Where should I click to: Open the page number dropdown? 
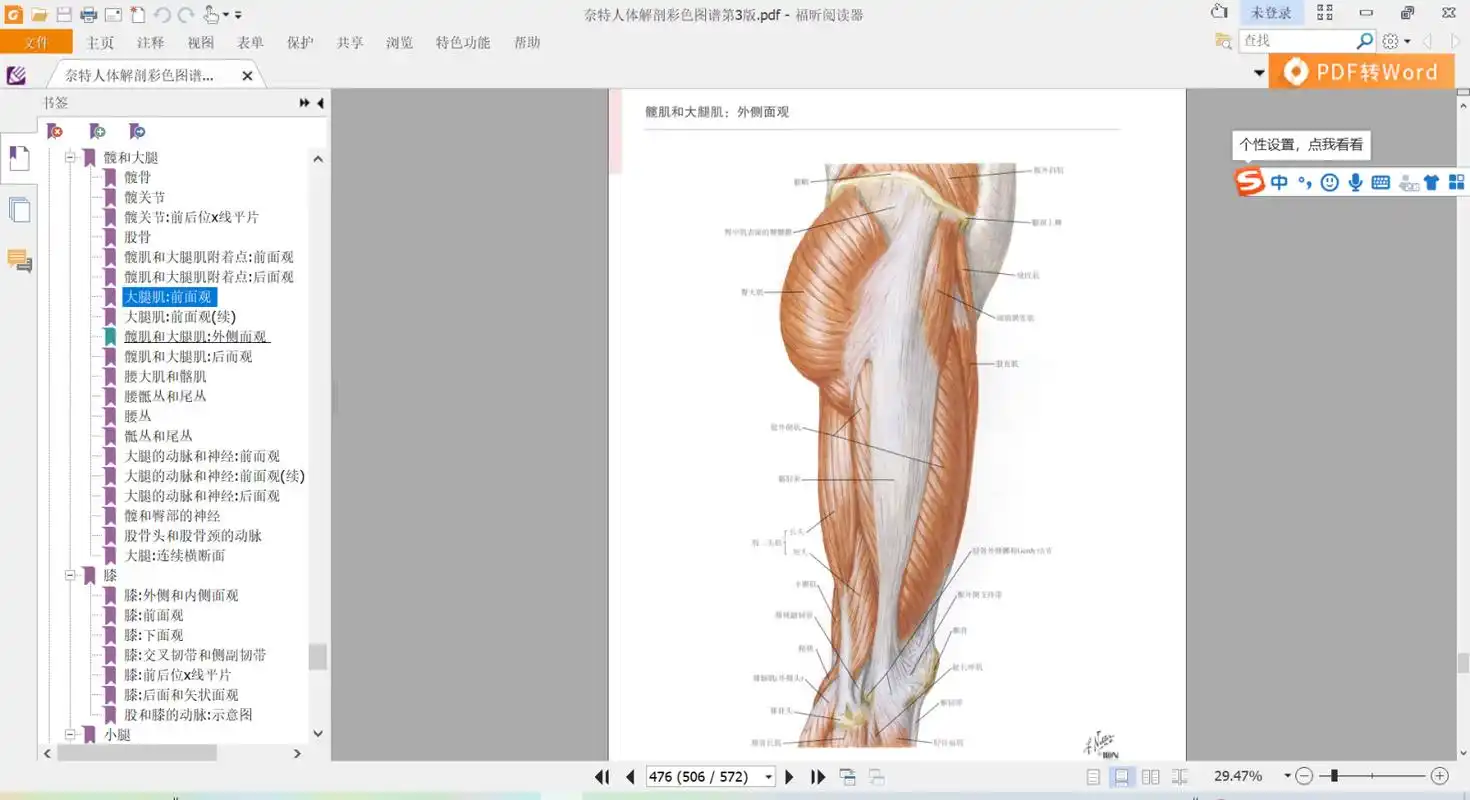[766, 776]
